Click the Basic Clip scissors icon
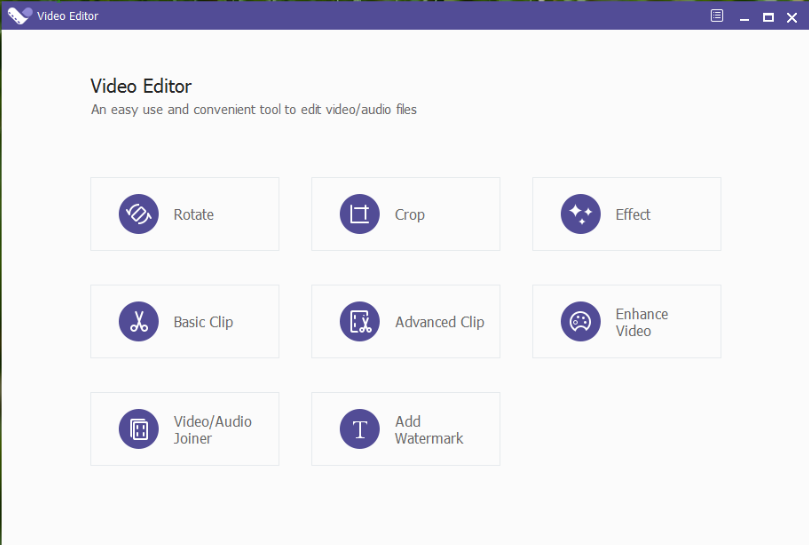 (139, 321)
